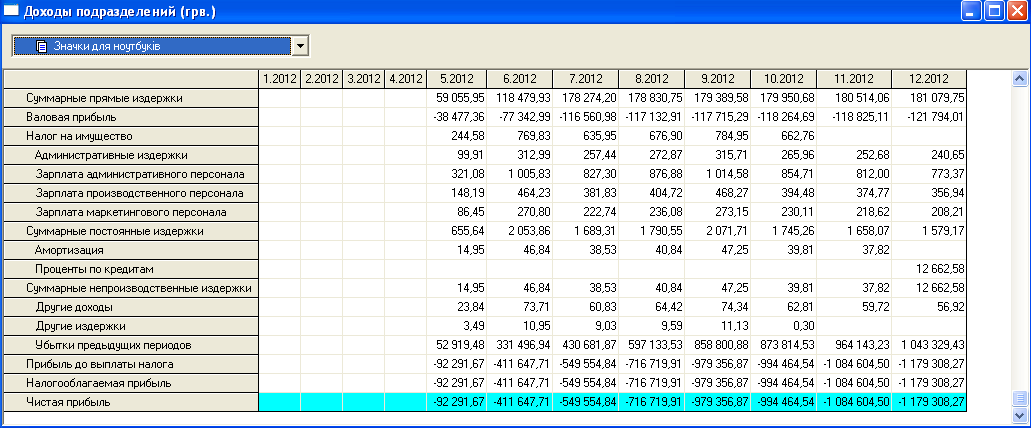
Task: Click admin salary cell 1 014,58
Action: coord(717,174)
